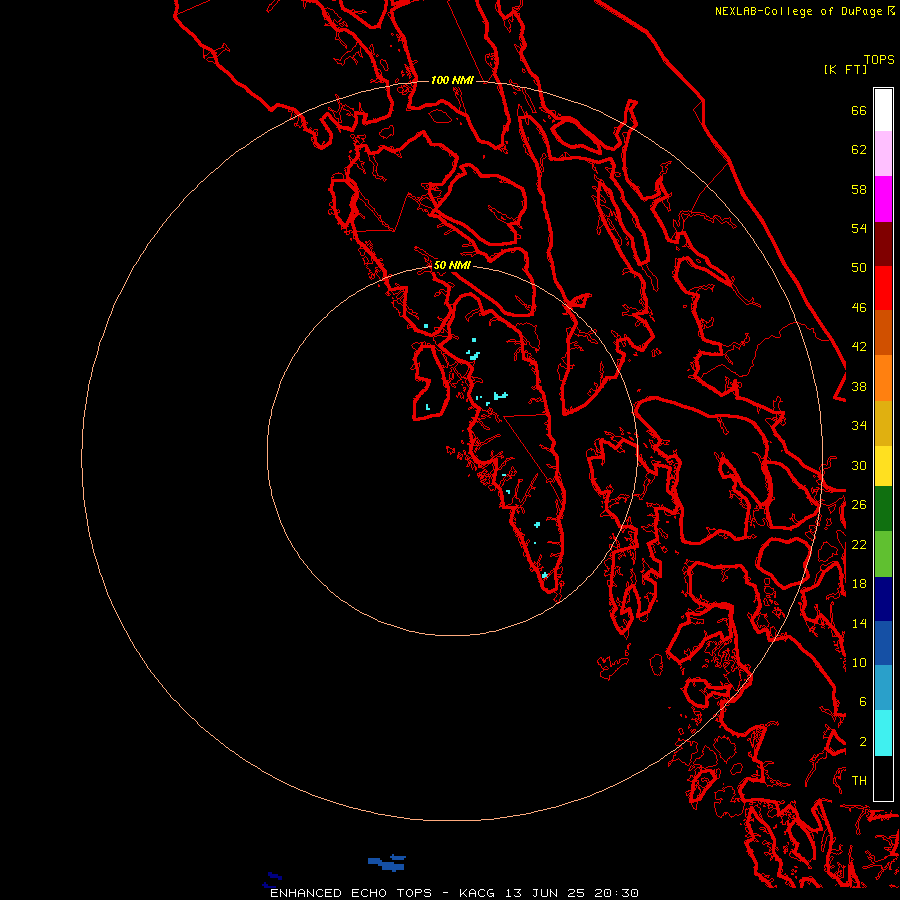Select the 26 legend value
The height and width of the screenshot is (900, 900).
(859, 505)
